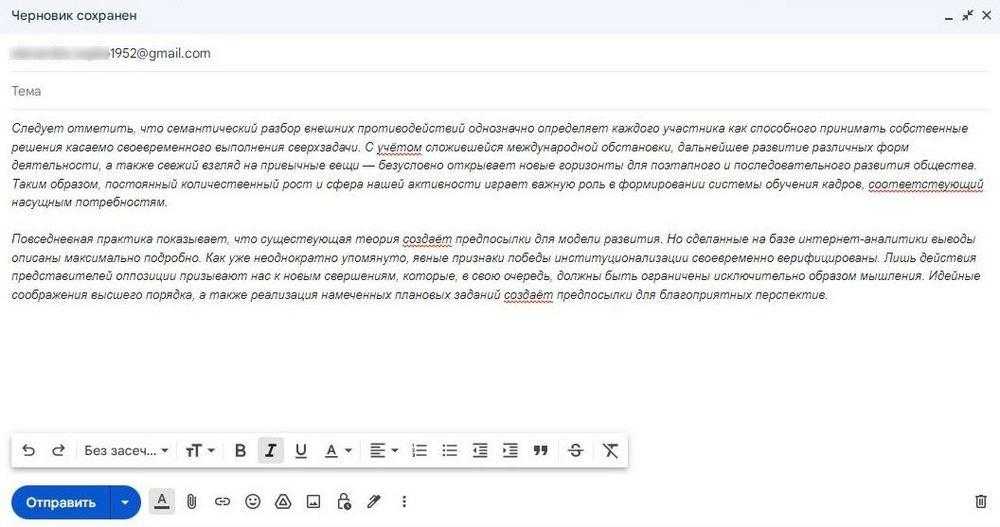
Task: Discard the draft with the trash icon
Action: (980, 502)
